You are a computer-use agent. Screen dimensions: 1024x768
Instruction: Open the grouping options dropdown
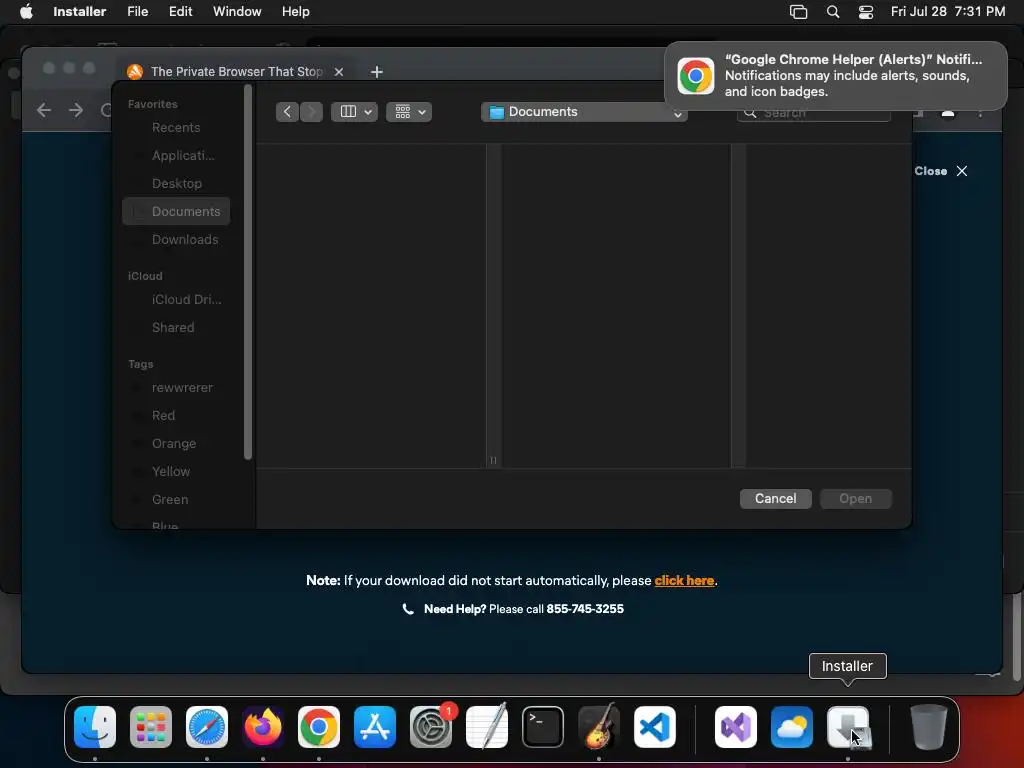point(409,112)
